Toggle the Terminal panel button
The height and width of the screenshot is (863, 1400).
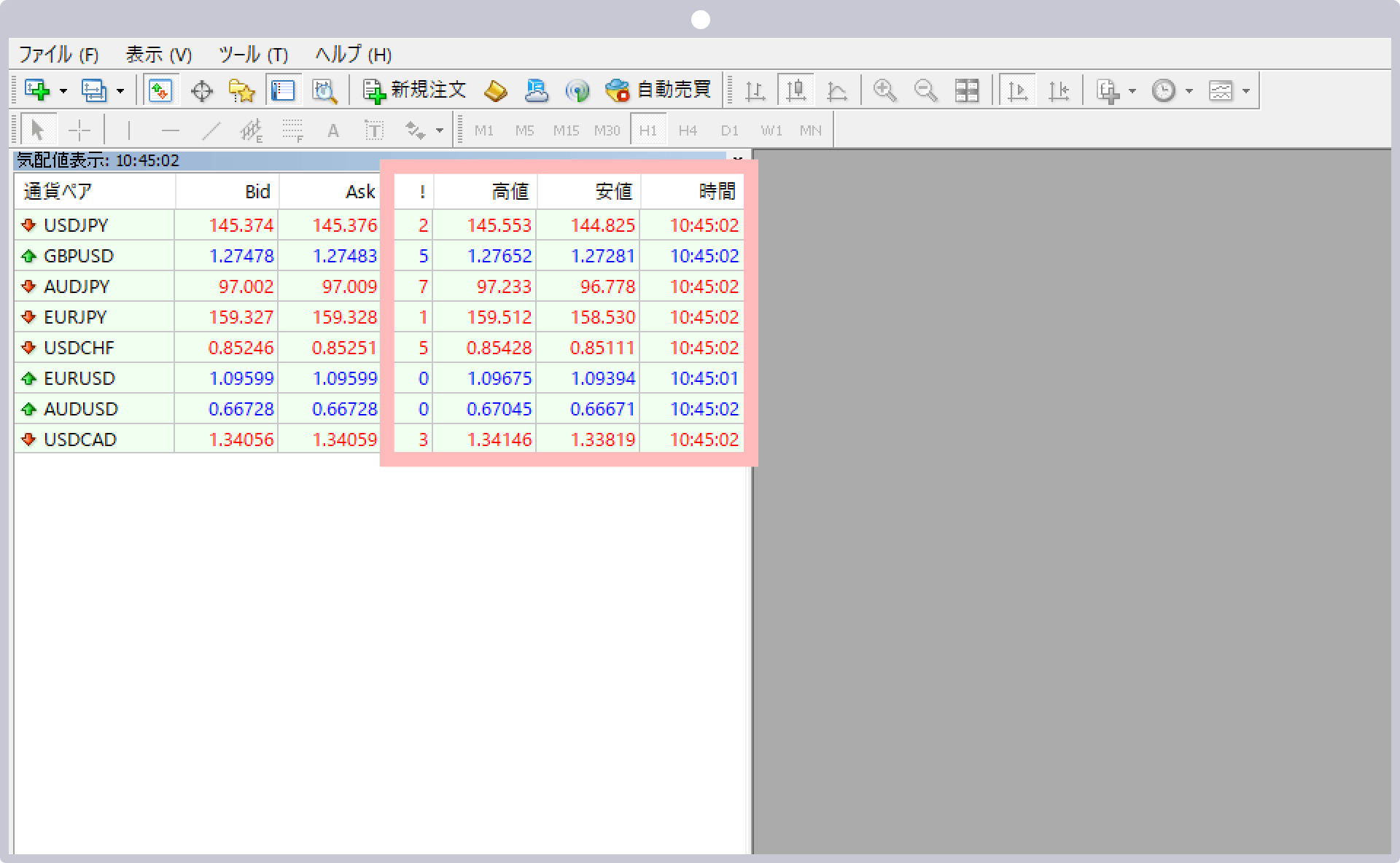283,90
